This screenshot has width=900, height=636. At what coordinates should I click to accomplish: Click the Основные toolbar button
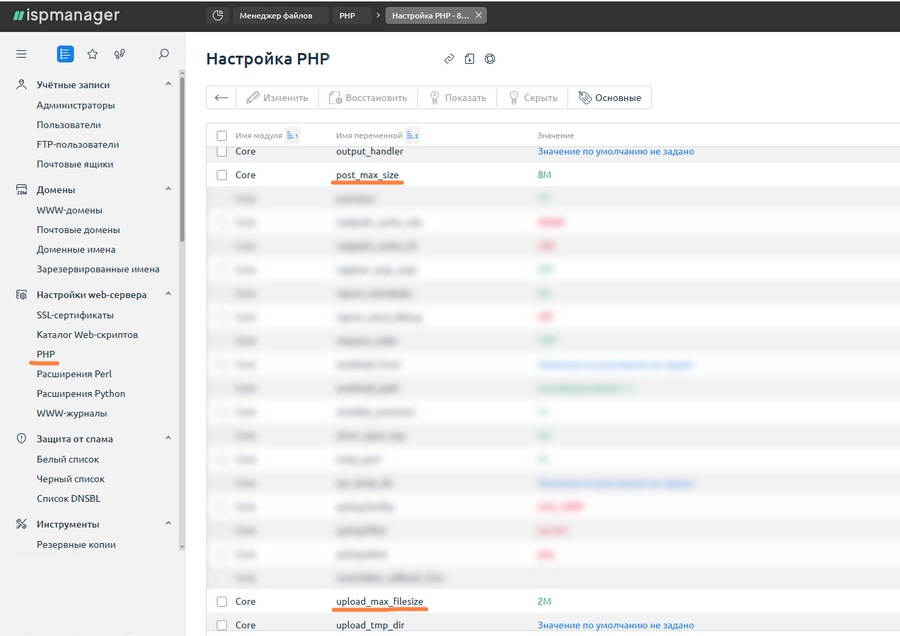click(x=610, y=98)
